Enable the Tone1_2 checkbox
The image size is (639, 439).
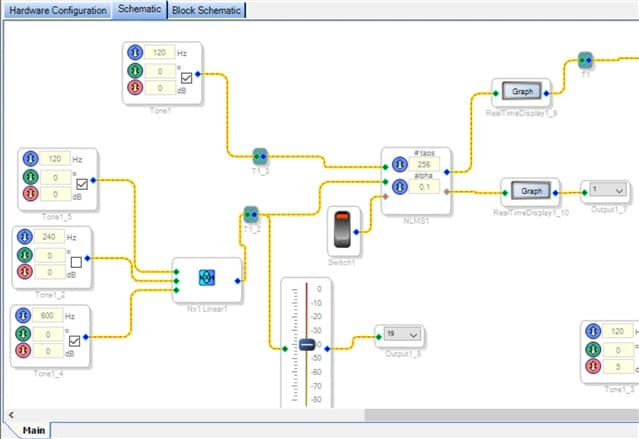click(x=76, y=262)
